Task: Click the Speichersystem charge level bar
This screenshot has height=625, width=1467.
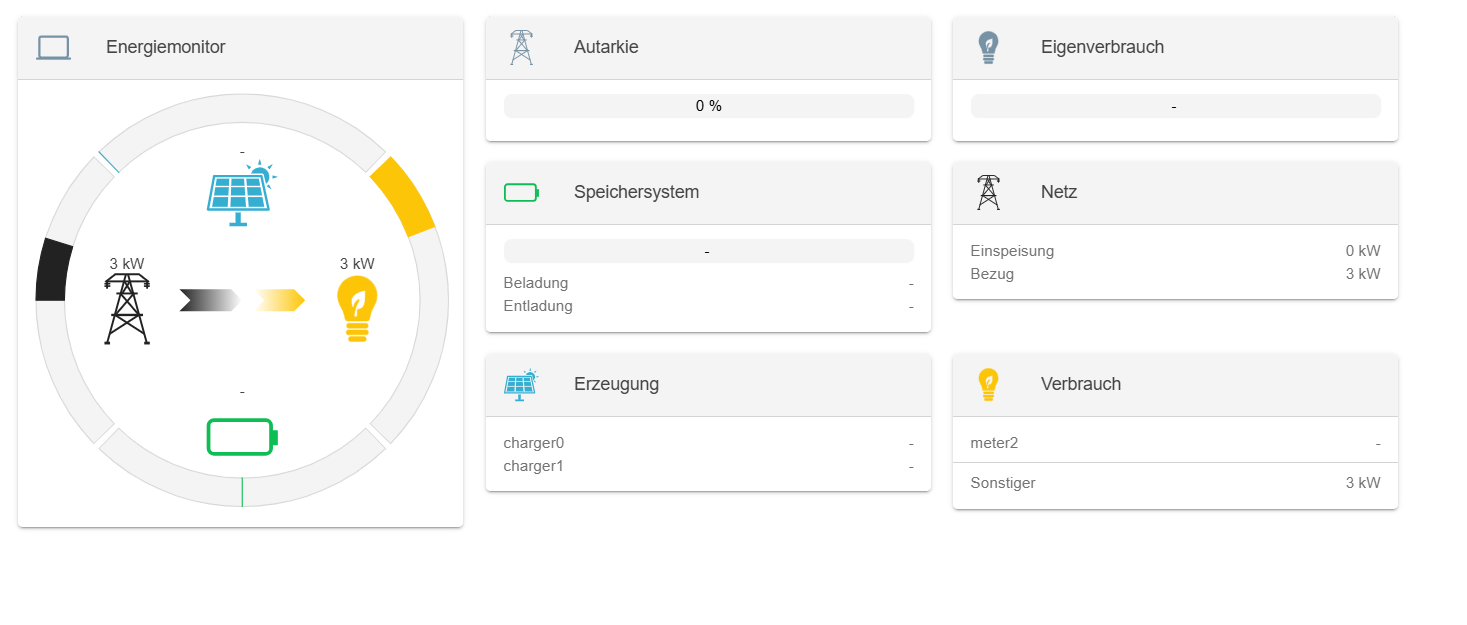Action: [708, 252]
